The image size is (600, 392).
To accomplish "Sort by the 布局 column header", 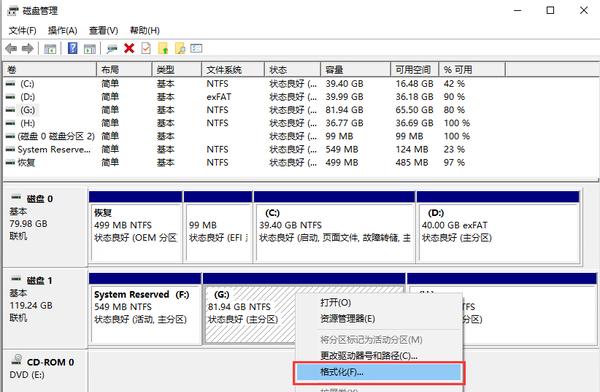I will point(124,70).
